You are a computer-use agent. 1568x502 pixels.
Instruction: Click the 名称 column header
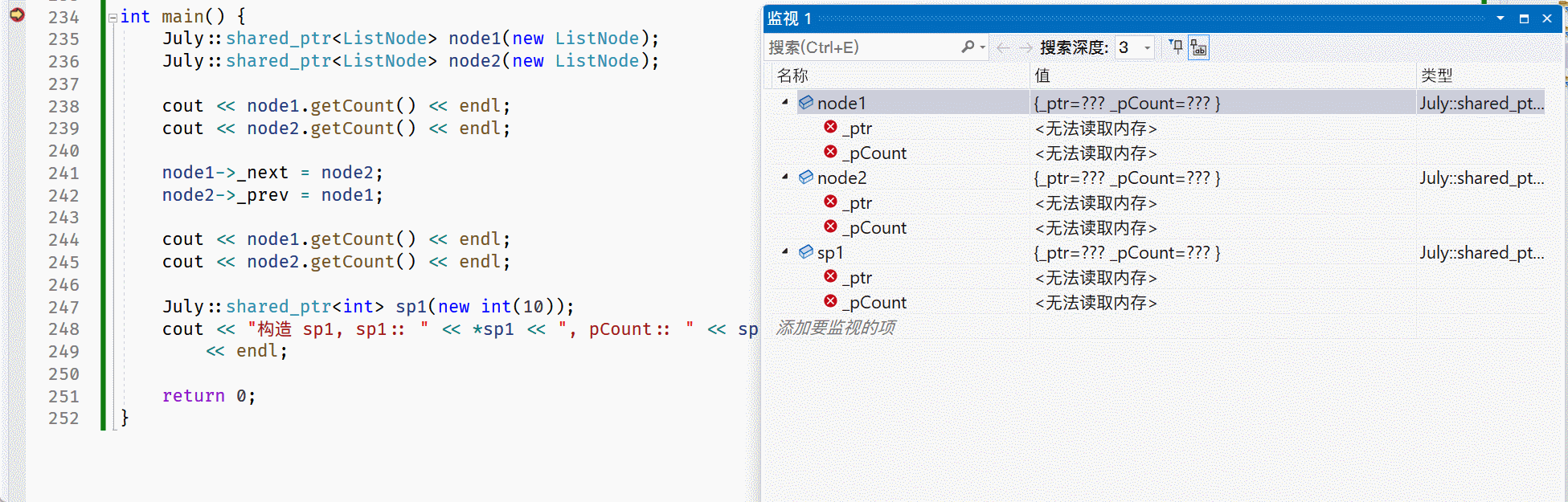tap(792, 76)
